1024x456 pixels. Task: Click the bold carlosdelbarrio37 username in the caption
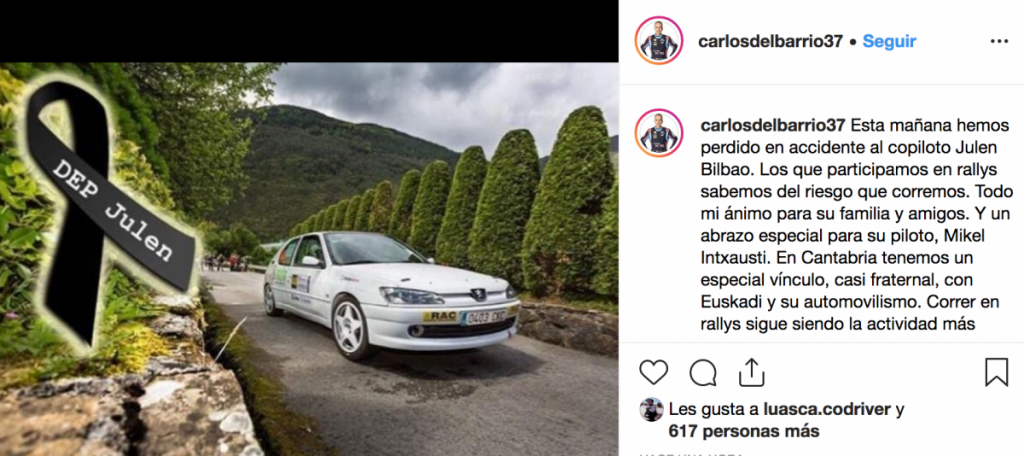(772, 125)
